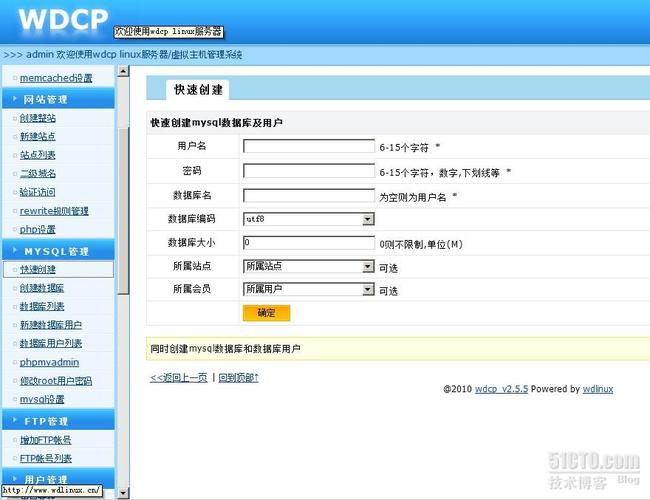The height and width of the screenshot is (500, 650).
Task: Open the 所属站点 dropdown
Action: click(x=309, y=266)
